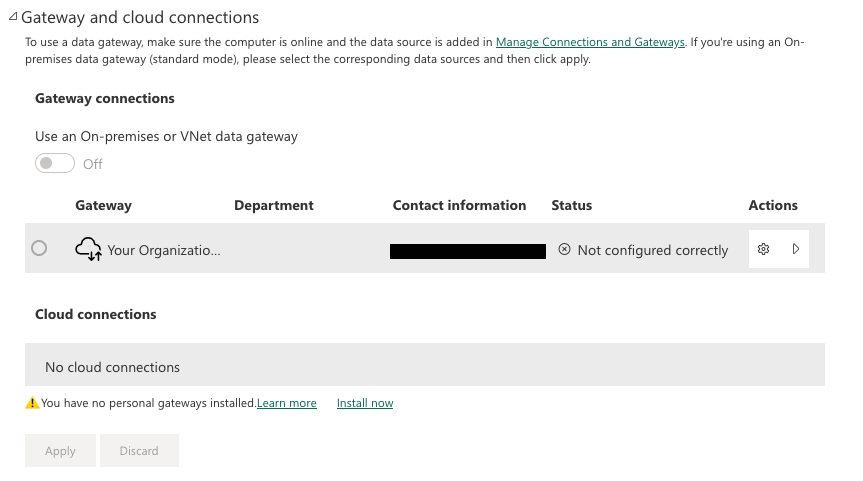Click the Contact information column header
Image resolution: width=863 pixels, height=481 pixels.
coord(459,205)
